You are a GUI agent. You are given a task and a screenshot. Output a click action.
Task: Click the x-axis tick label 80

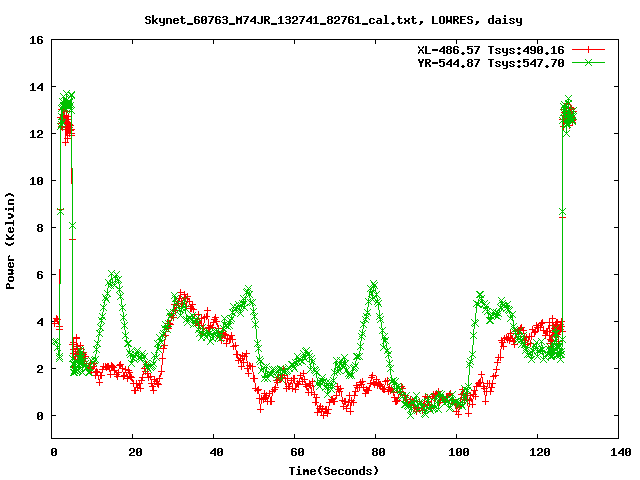click(x=378, y=452)
